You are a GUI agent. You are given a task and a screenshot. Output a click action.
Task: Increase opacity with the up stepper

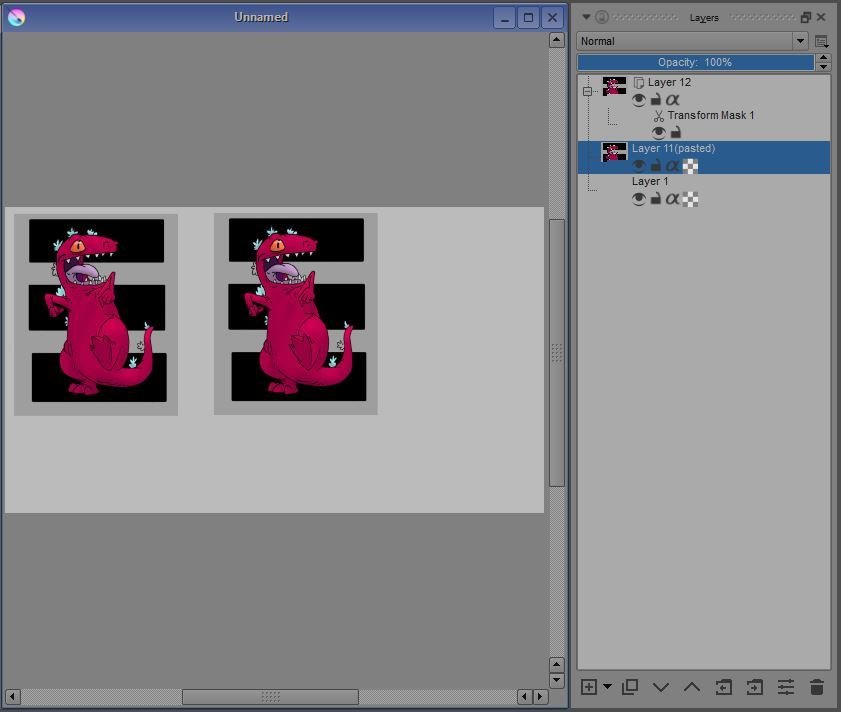point(823,58)
